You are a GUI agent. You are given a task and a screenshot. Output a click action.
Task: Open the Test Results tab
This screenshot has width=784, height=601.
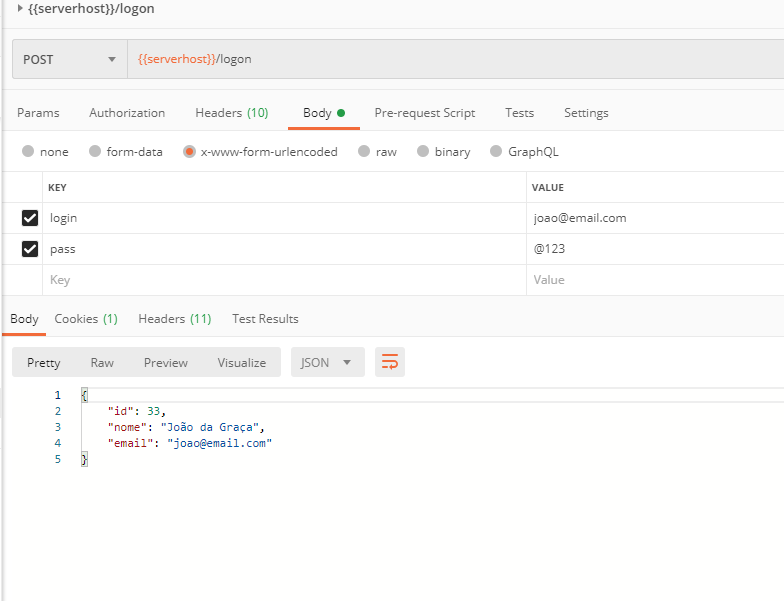[265, 319]
